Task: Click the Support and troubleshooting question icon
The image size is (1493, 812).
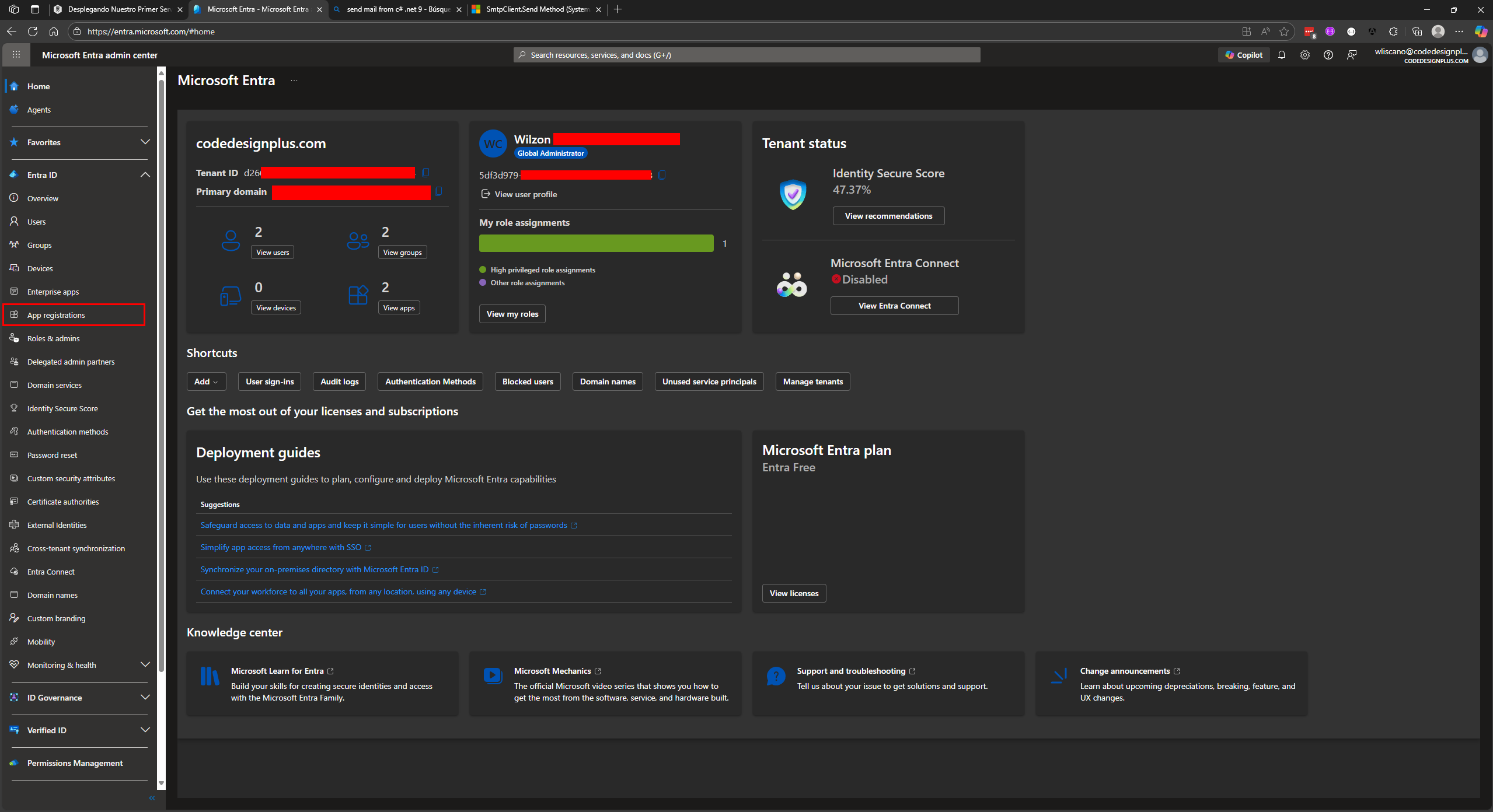Action: click(776, 677)
